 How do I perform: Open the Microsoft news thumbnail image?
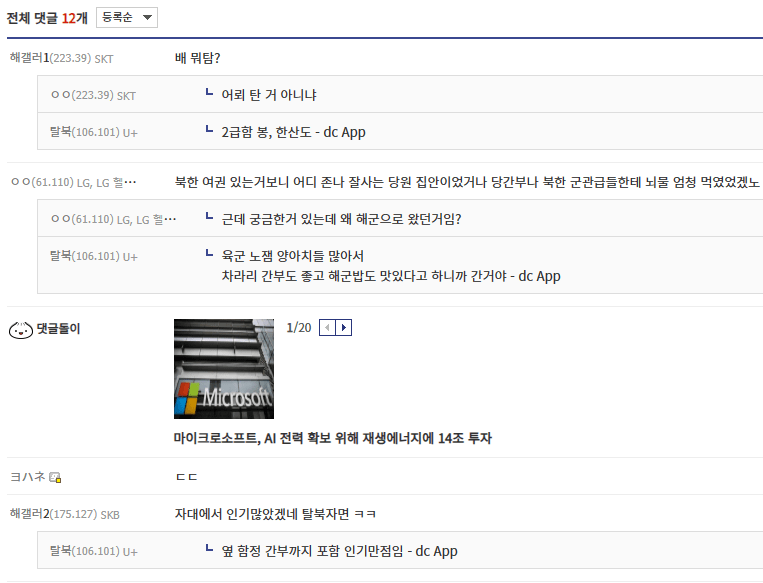(223, 368)
